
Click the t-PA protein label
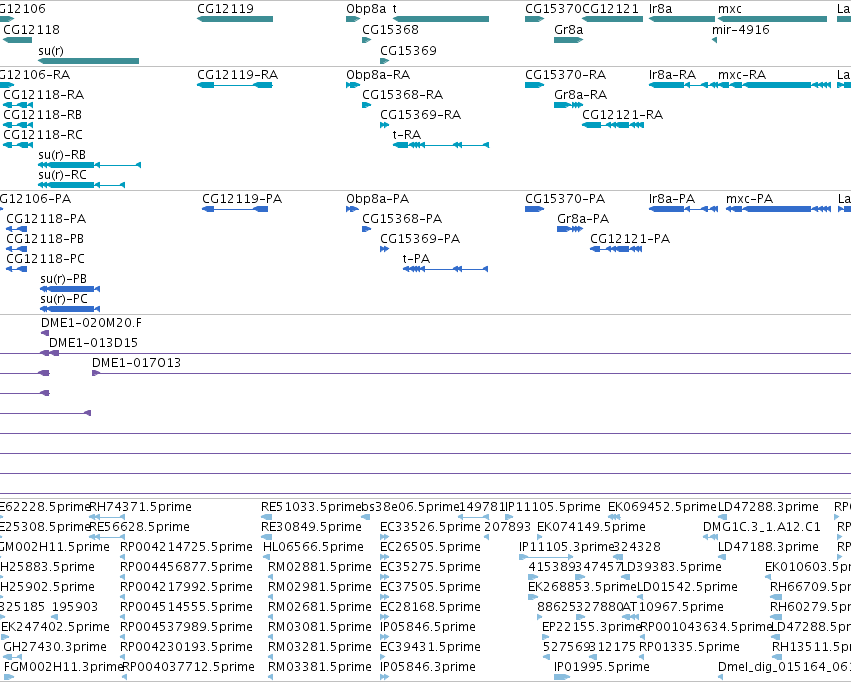(416, 259)
